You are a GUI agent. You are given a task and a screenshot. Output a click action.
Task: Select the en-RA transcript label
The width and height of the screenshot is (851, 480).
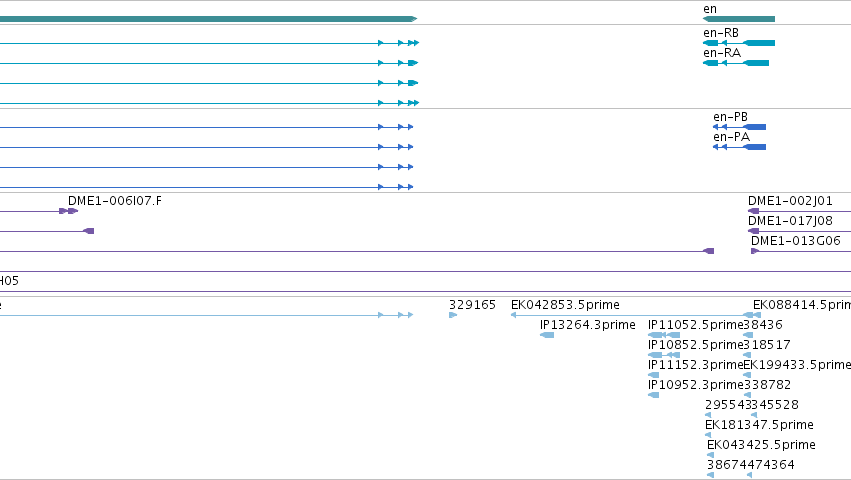coord(722,53)
